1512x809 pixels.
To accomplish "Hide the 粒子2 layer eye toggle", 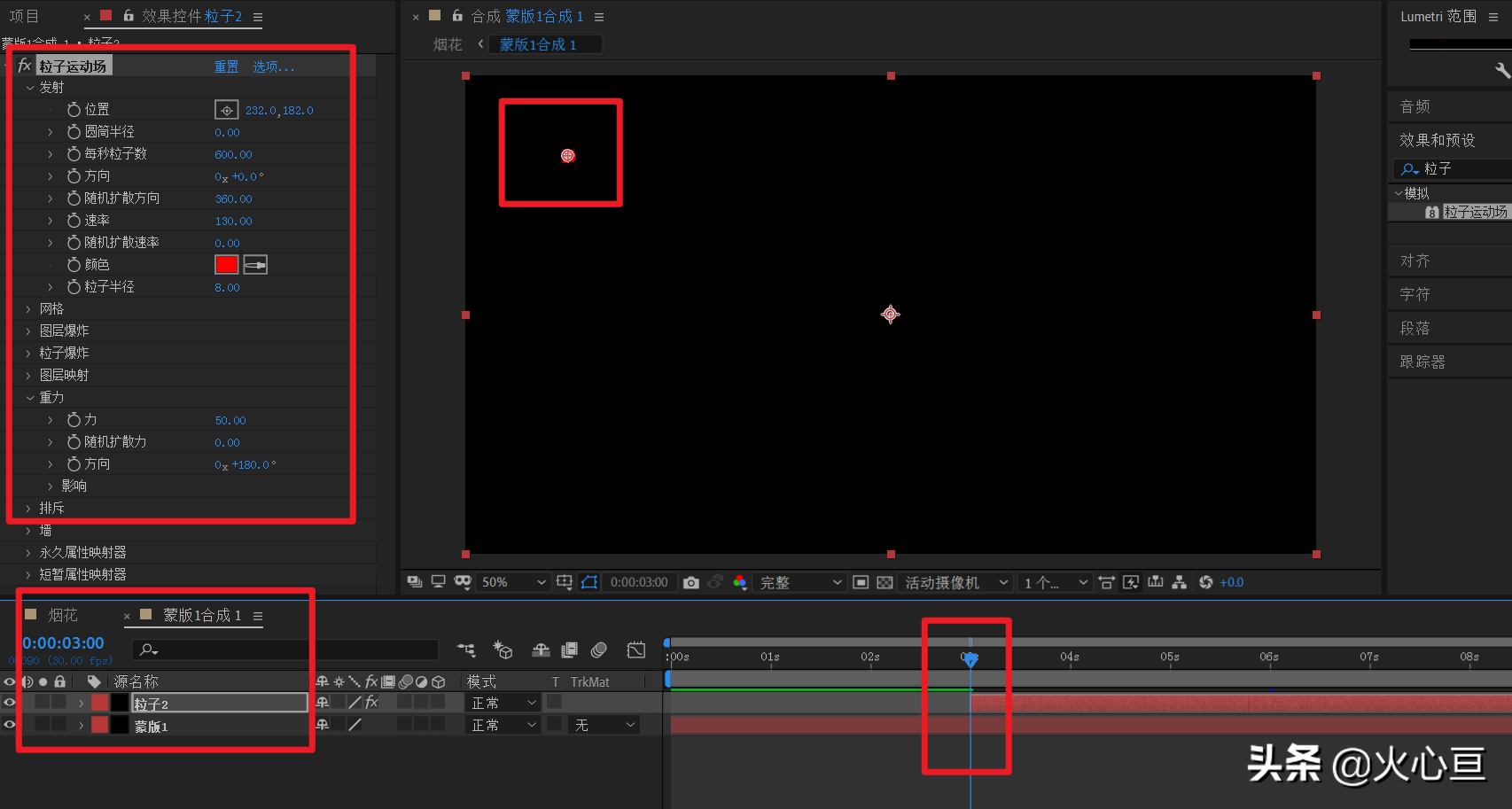I will (10, 703).
